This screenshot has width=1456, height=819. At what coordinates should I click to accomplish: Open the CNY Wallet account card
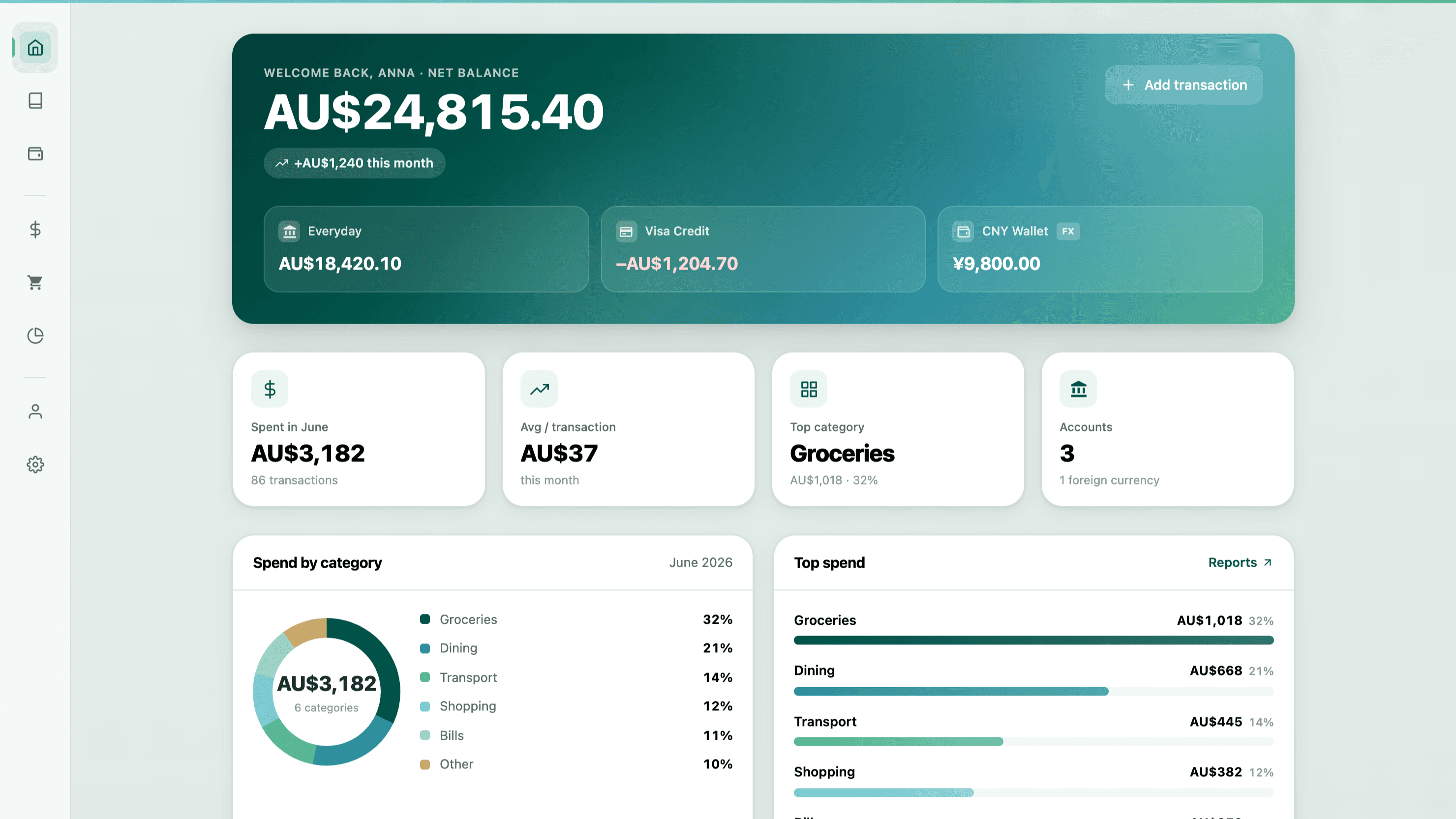[x=1100, y=249]
